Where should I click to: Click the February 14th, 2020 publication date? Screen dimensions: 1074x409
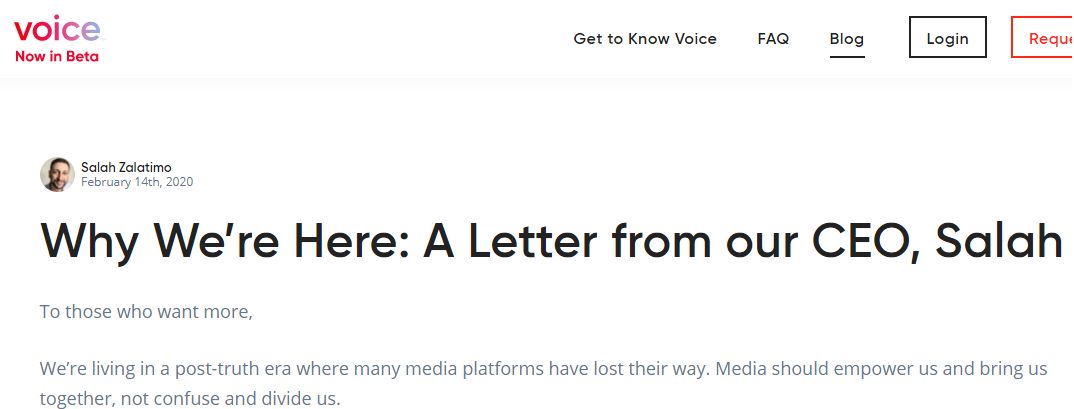click(x=137, y=182)
